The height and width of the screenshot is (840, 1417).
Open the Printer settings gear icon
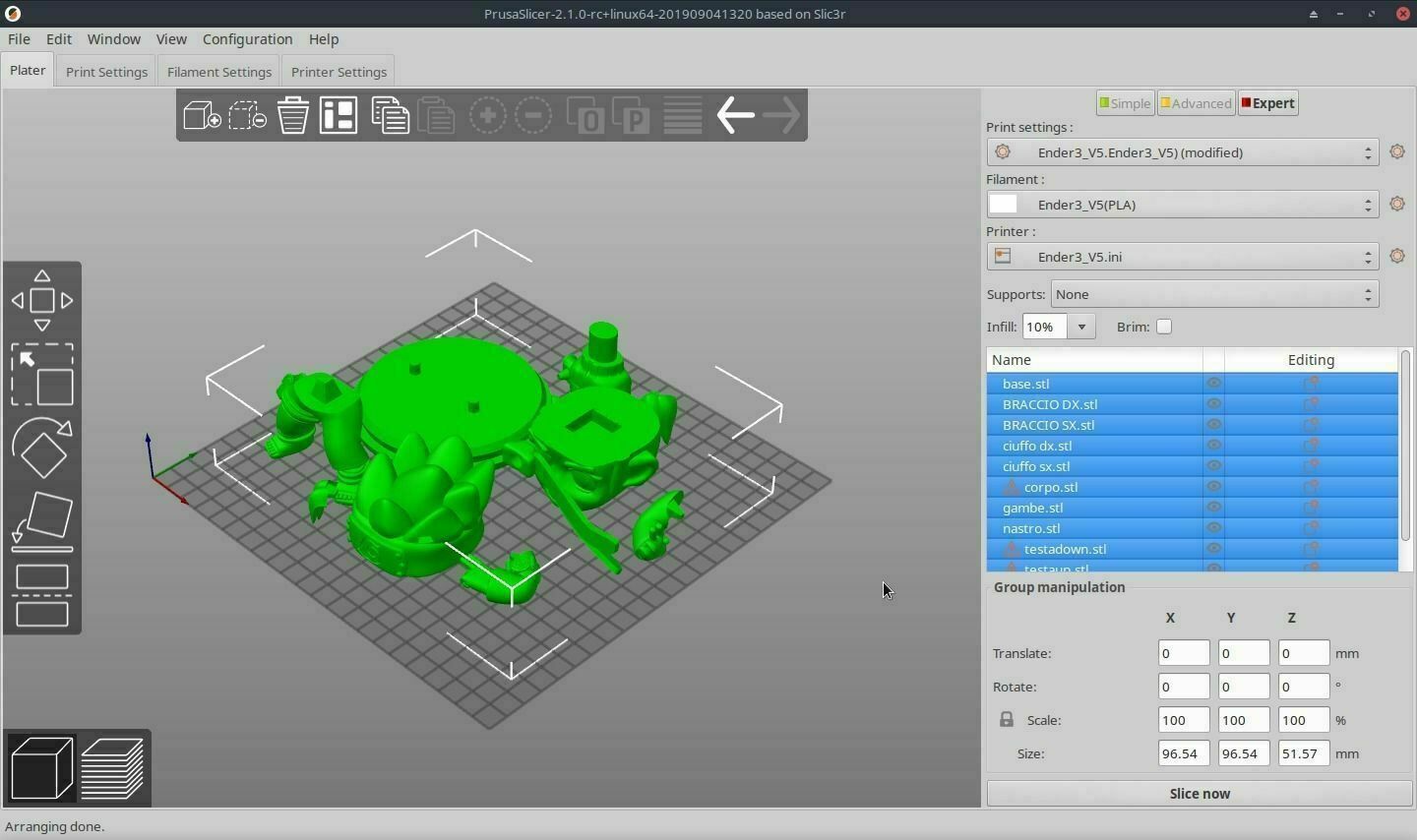pyautogui.click(x=1397, y=256)
